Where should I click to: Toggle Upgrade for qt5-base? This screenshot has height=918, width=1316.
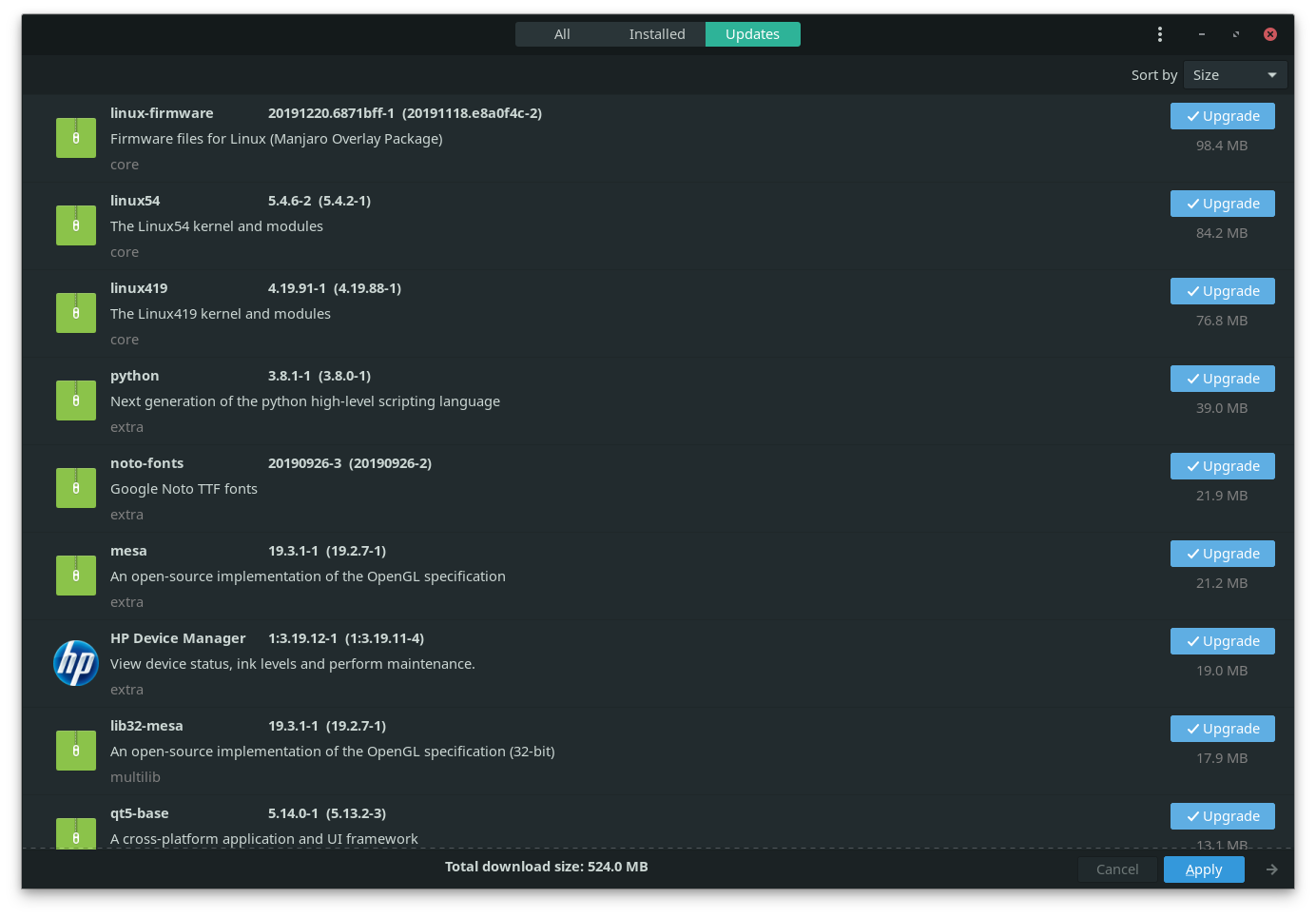coord(1223,816)
